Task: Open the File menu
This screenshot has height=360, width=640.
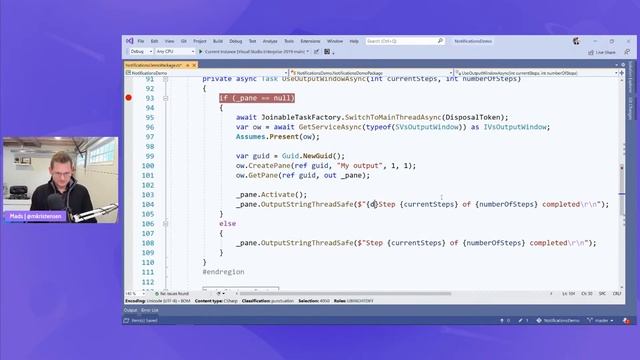Action: tap(141, 41)
